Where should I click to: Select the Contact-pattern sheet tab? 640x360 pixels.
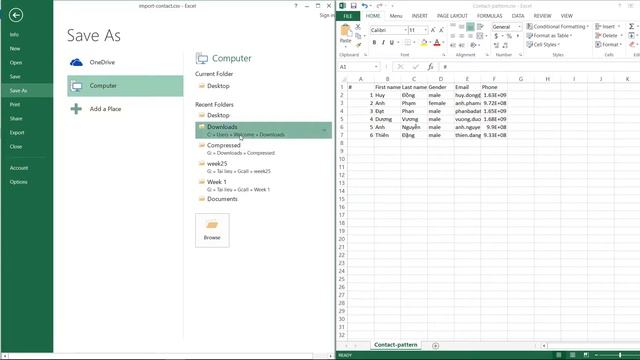coord(396,345)
